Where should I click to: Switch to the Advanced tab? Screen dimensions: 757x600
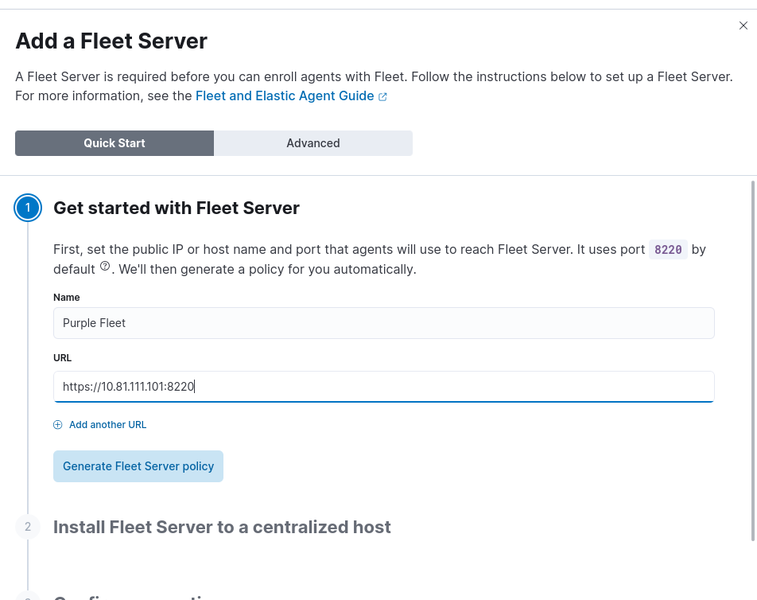[313, 143]
